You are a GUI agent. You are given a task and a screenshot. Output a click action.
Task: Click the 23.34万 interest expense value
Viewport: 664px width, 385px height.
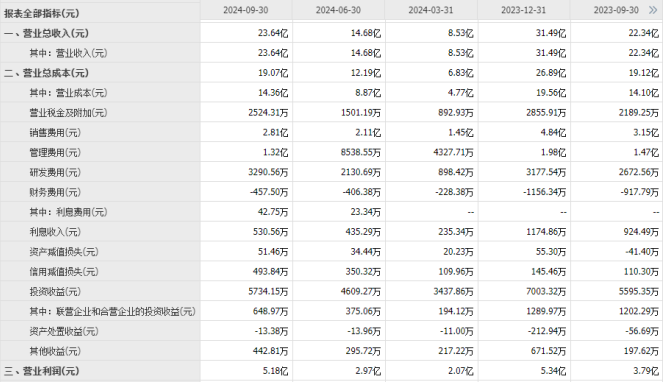point(365,212)
